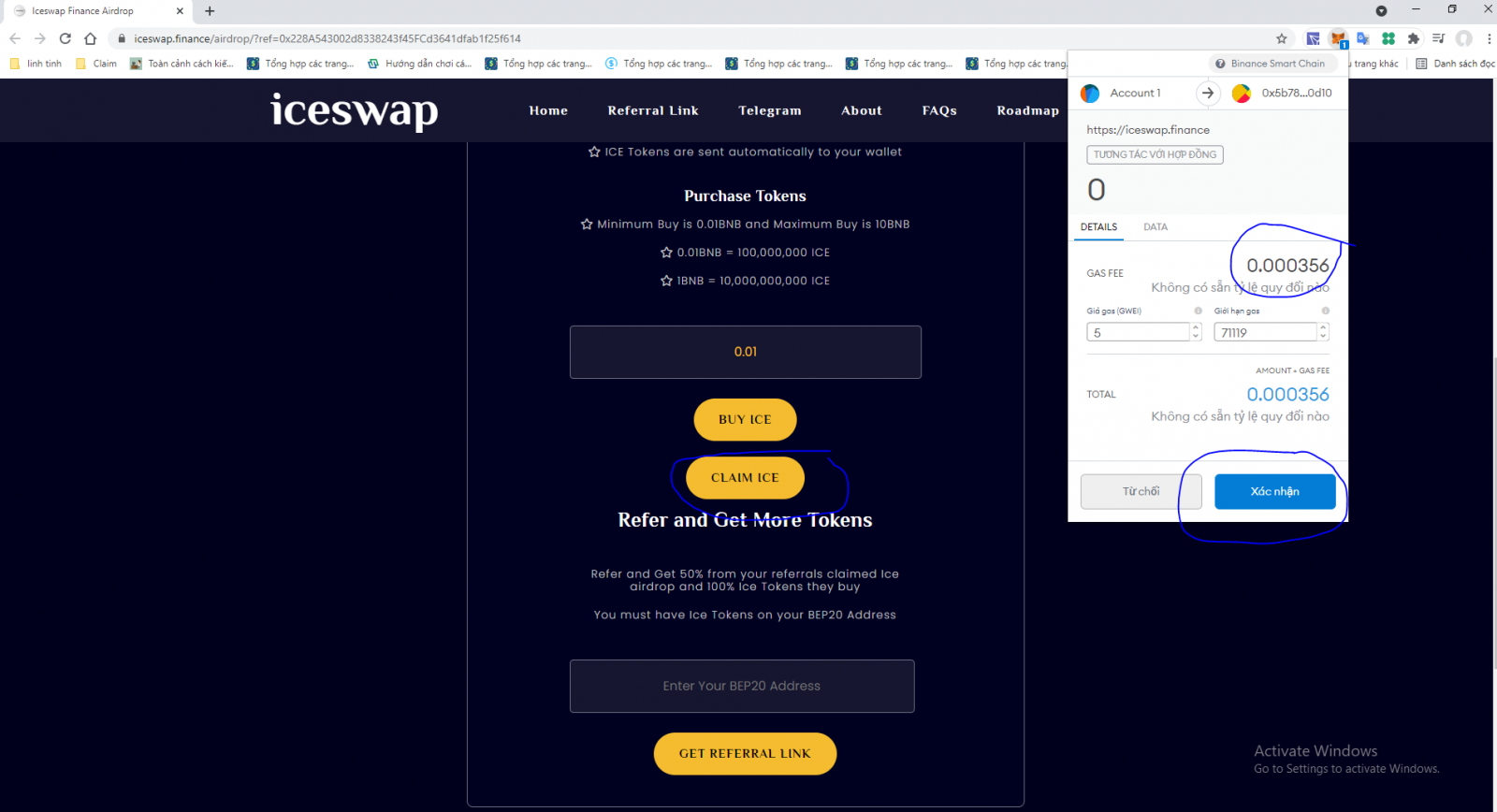
Task: Open the Google Translate extension icon
Action: [1363, 38]
